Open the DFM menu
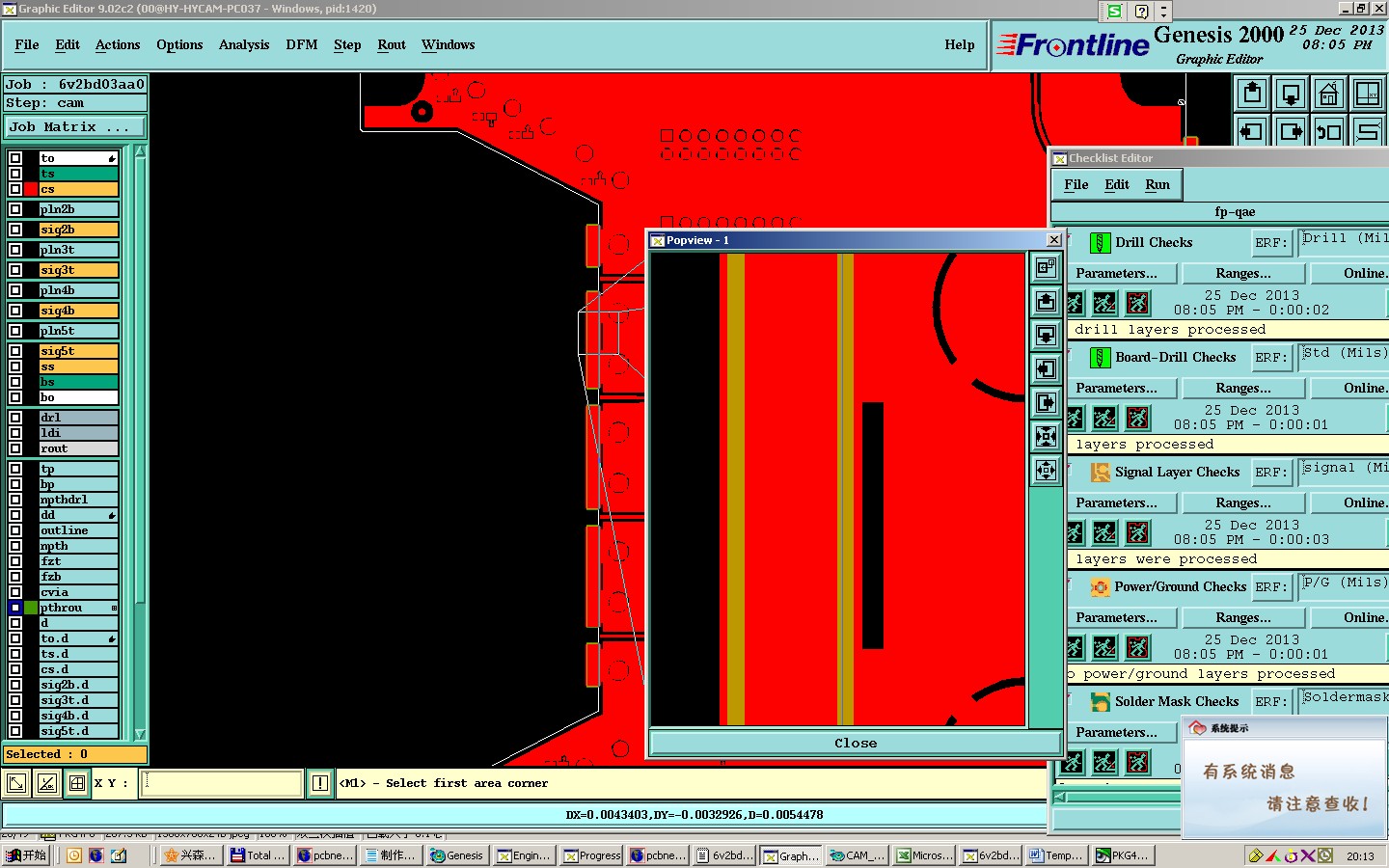1389x868 pixels. coord(302,45)
